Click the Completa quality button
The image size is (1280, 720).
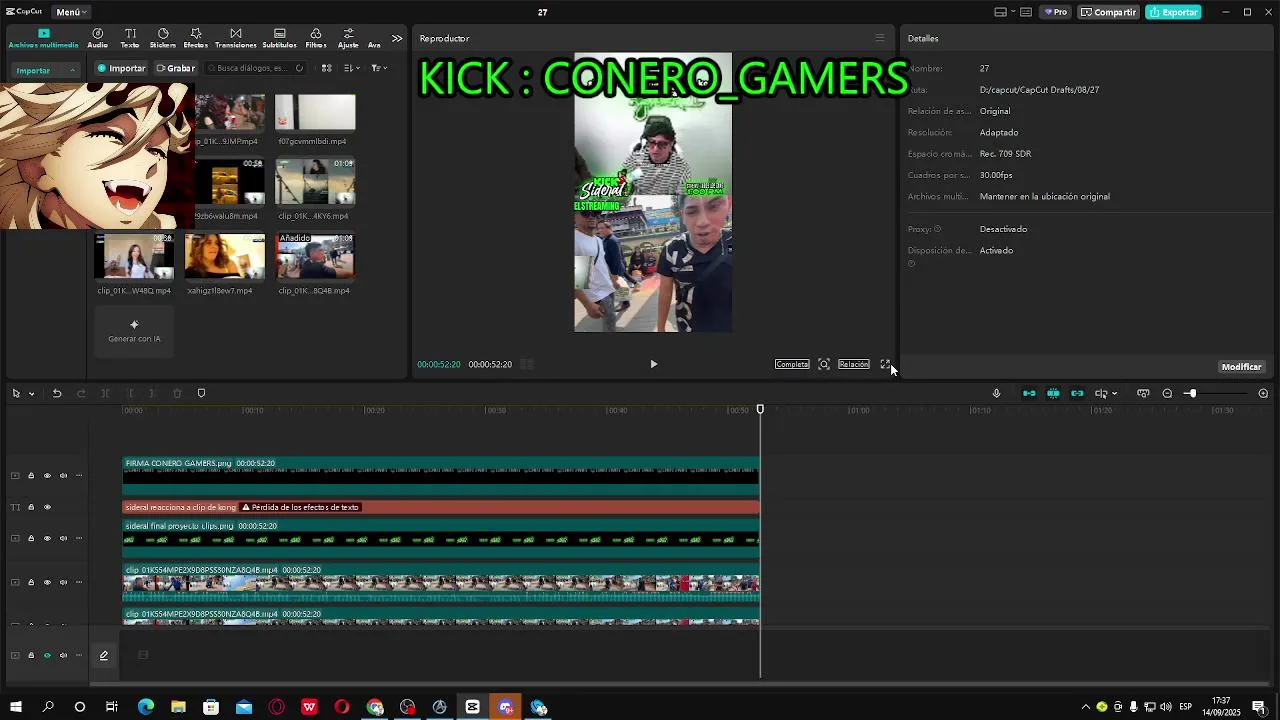[792, 364]
